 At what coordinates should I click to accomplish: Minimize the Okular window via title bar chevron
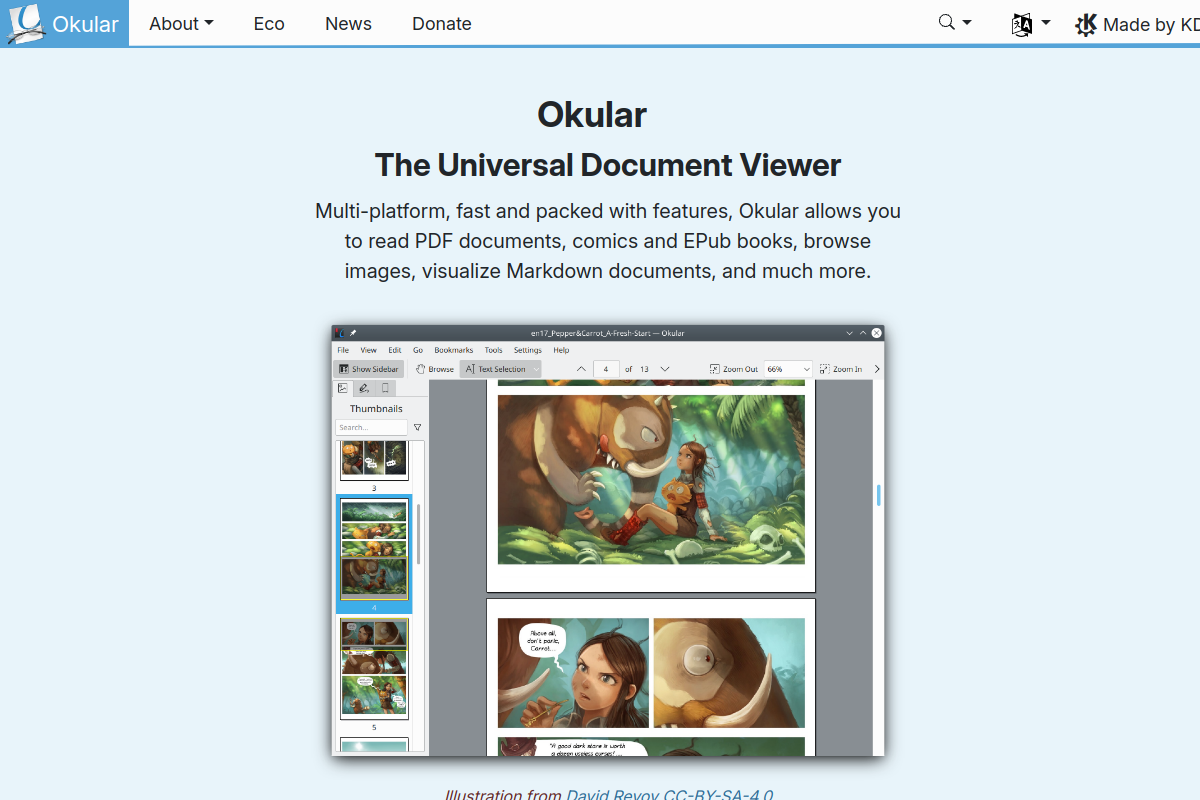(x=849, y=333)
